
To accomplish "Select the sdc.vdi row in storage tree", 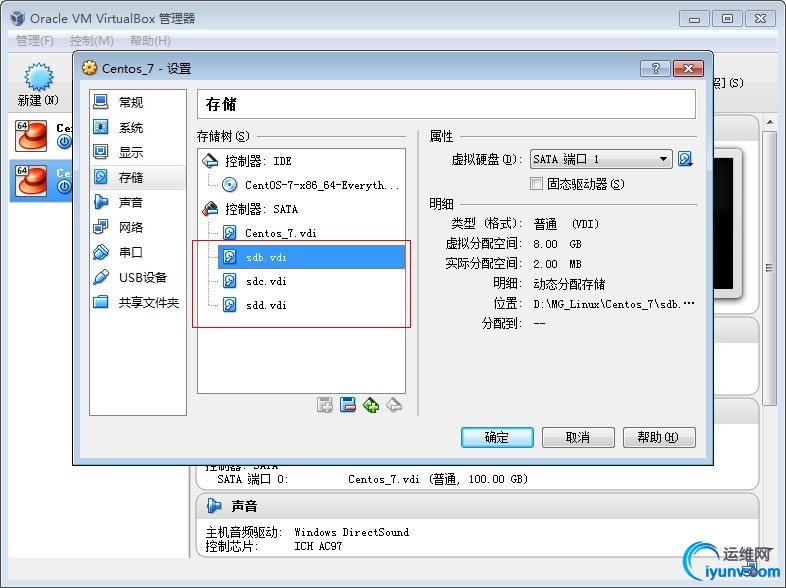I will (x=312, y=281).
